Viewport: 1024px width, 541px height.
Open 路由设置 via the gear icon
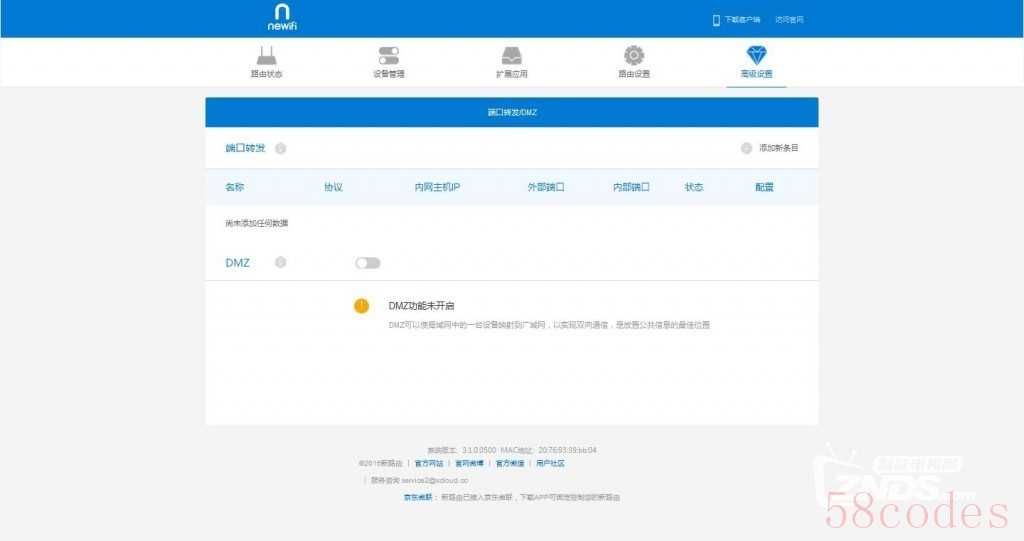coord(634,55)
